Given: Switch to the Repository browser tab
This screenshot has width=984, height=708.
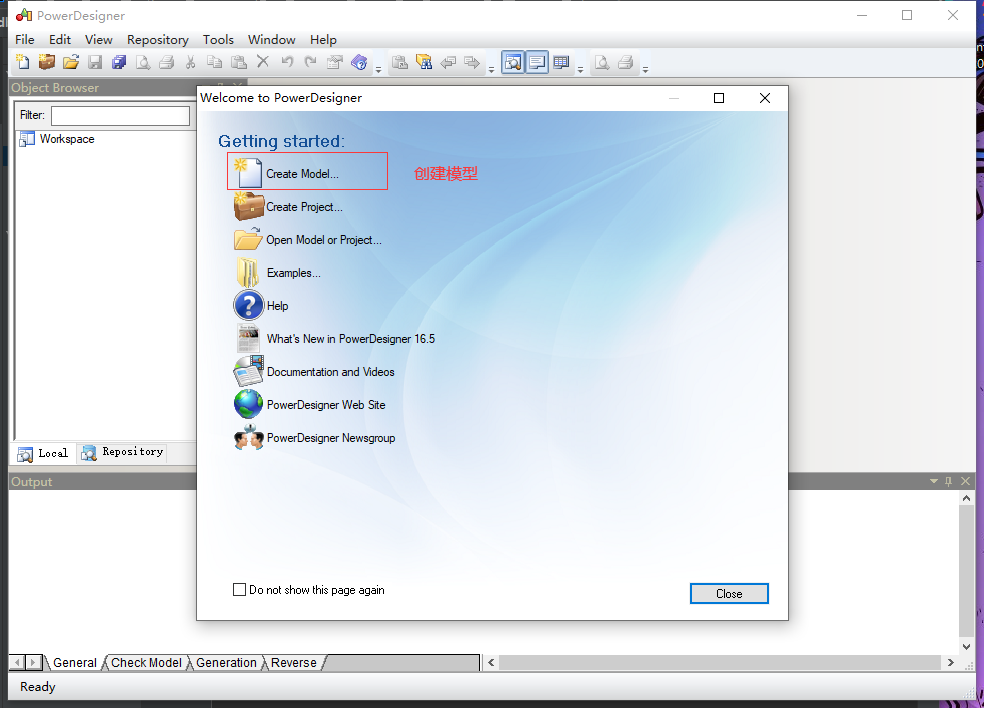Looking at the screenshot, I should pos(123,452).
